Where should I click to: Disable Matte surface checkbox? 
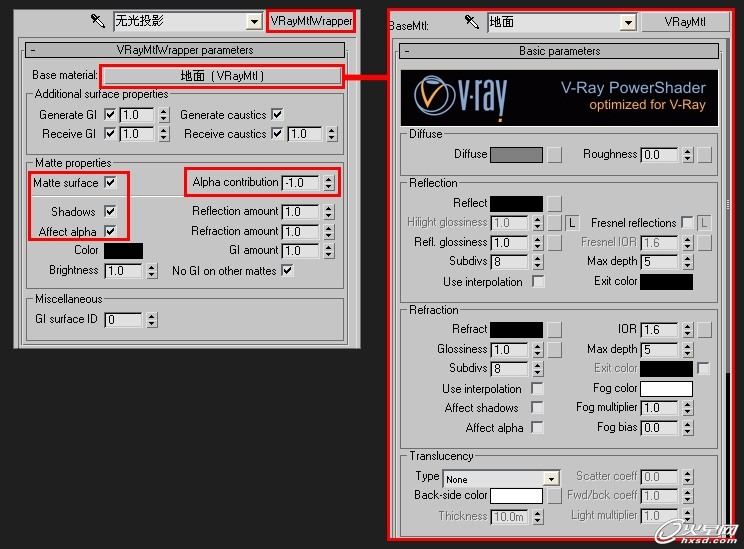coord(110,182)
